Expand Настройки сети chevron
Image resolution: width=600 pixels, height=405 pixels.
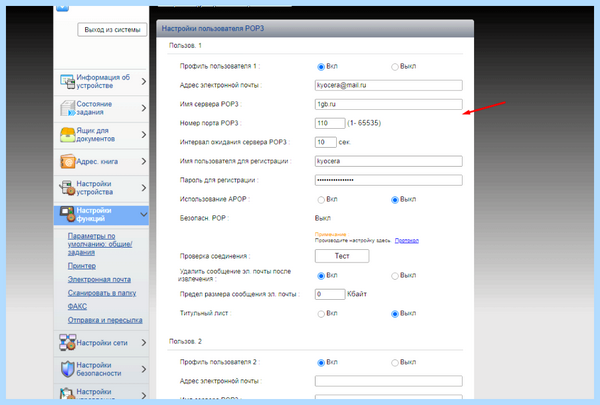pos(143,343)
